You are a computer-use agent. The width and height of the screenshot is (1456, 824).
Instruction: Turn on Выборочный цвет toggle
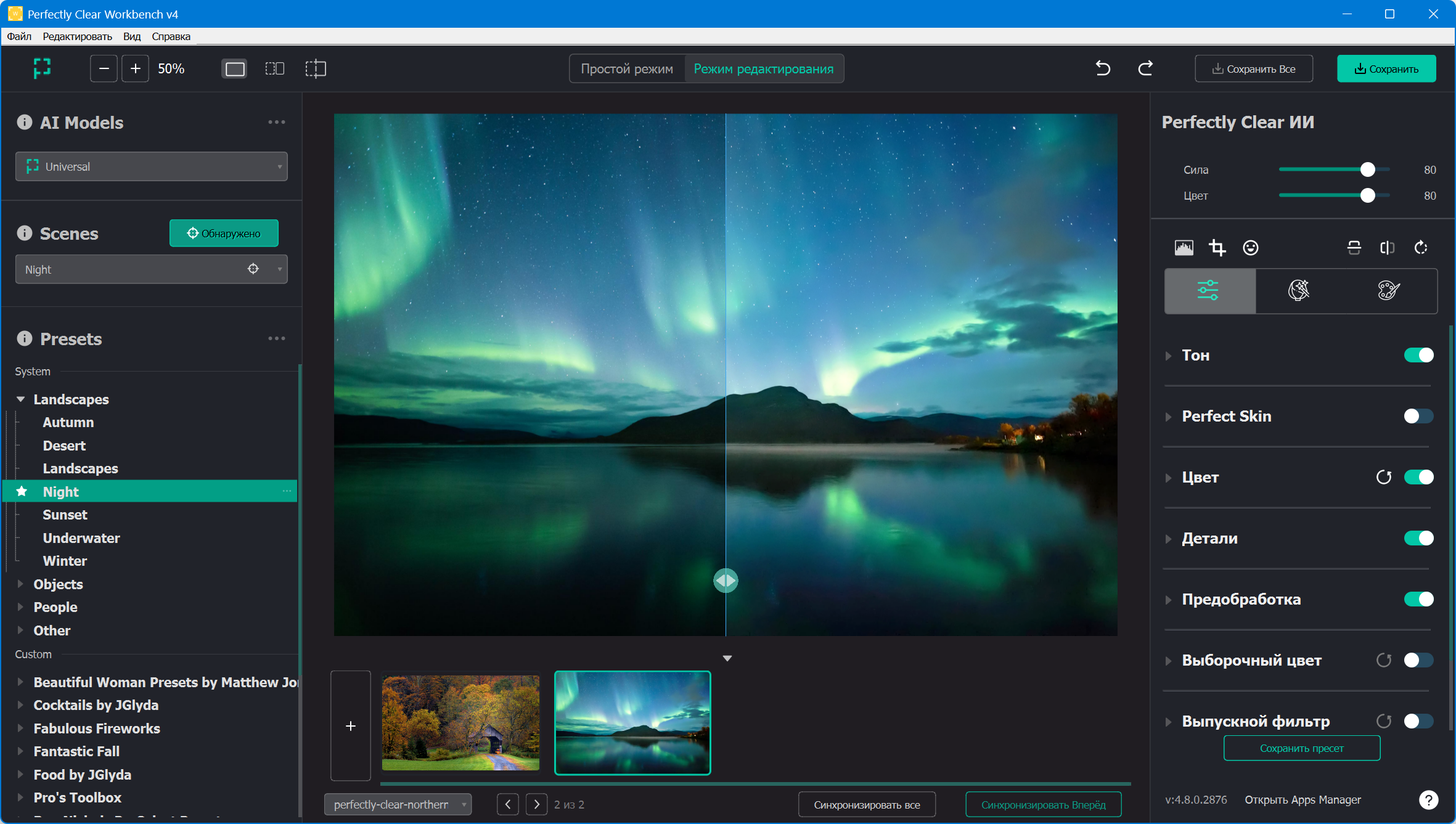[1418, 660]
